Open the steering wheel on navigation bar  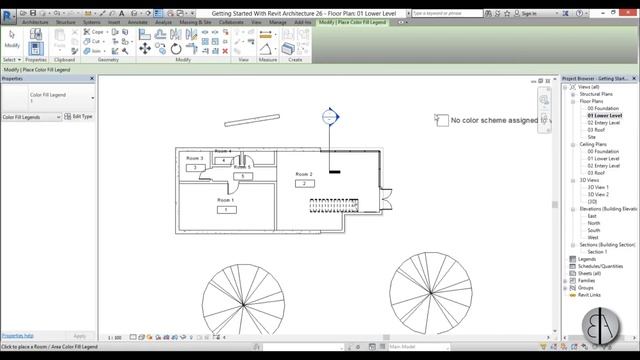[544, 100]
